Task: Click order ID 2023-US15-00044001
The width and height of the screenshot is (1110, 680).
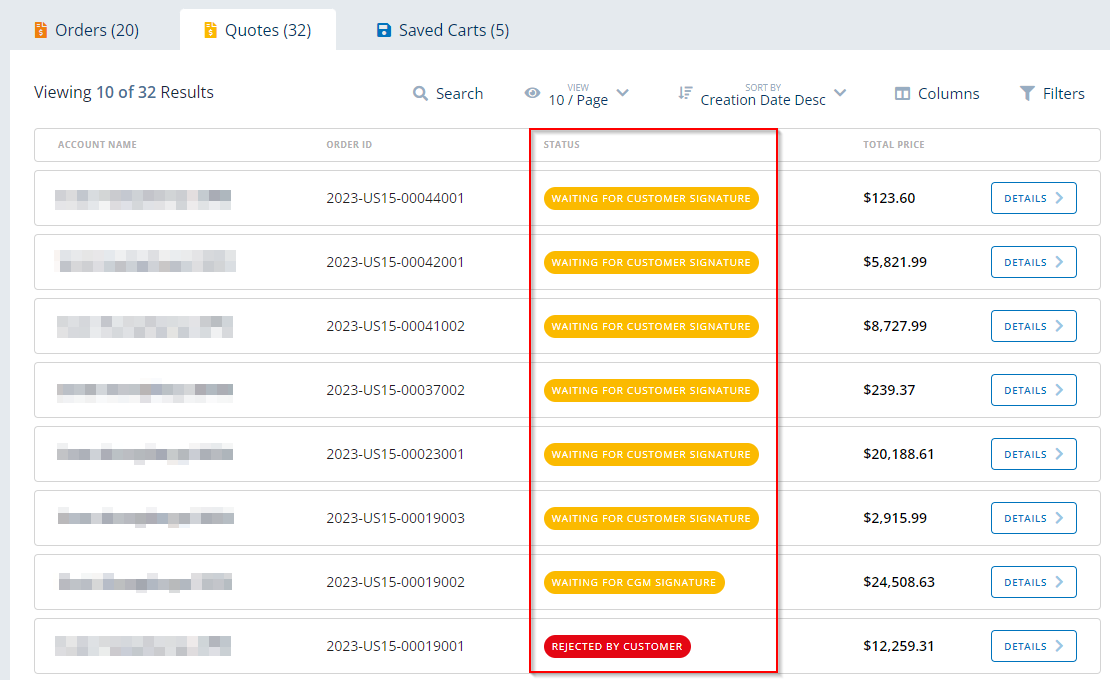Action: pos(395,198)
